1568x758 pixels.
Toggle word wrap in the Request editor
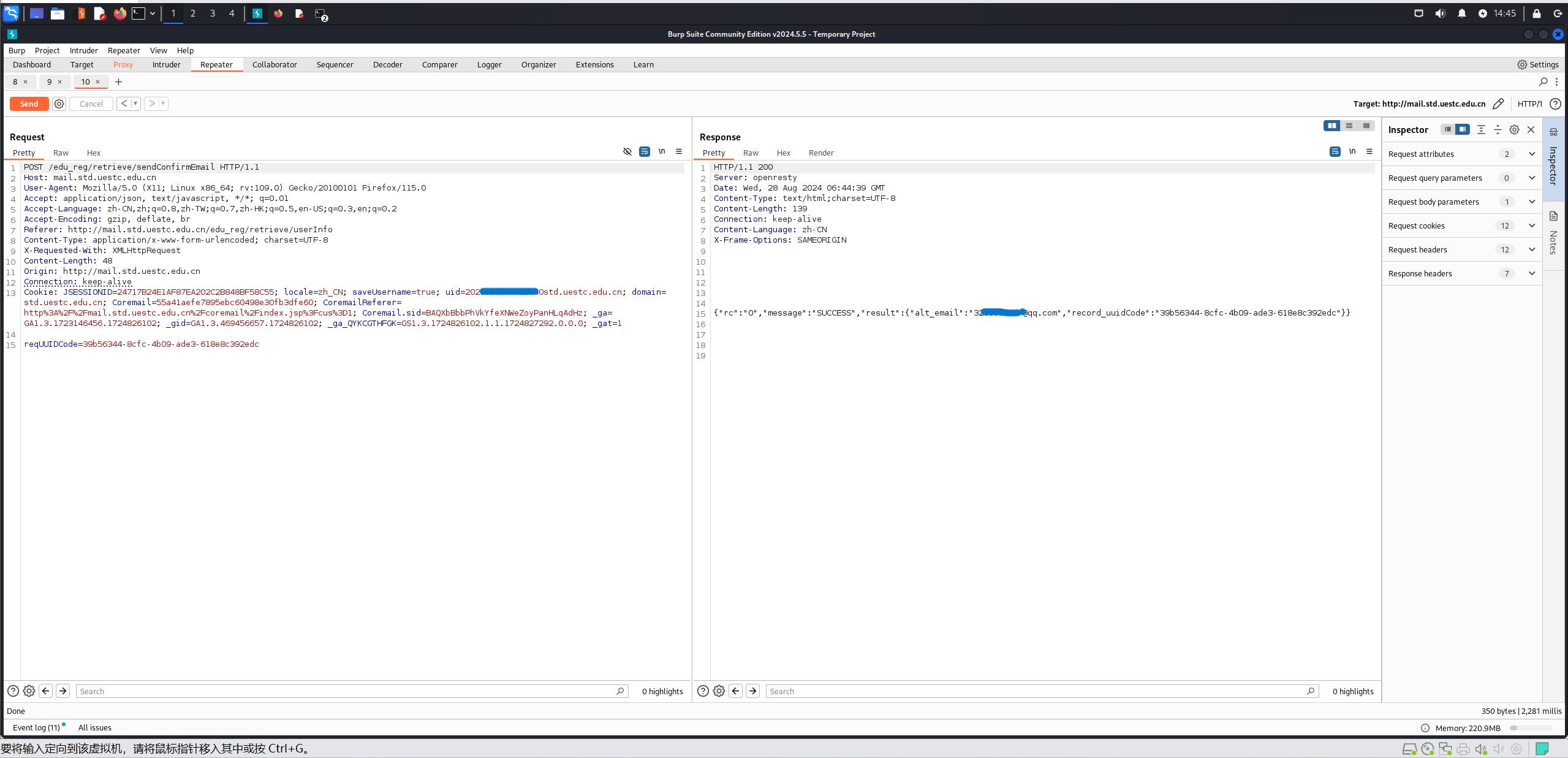645,151
